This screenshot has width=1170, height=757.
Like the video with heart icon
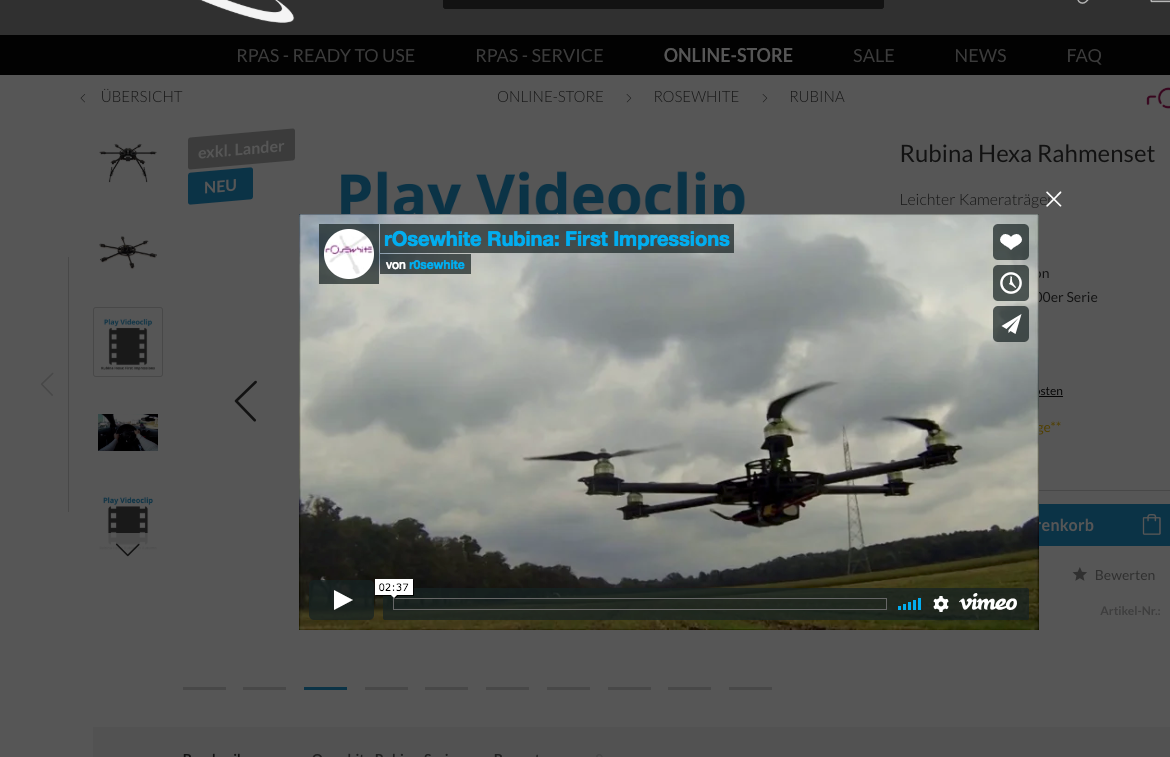click(1010, 242)
